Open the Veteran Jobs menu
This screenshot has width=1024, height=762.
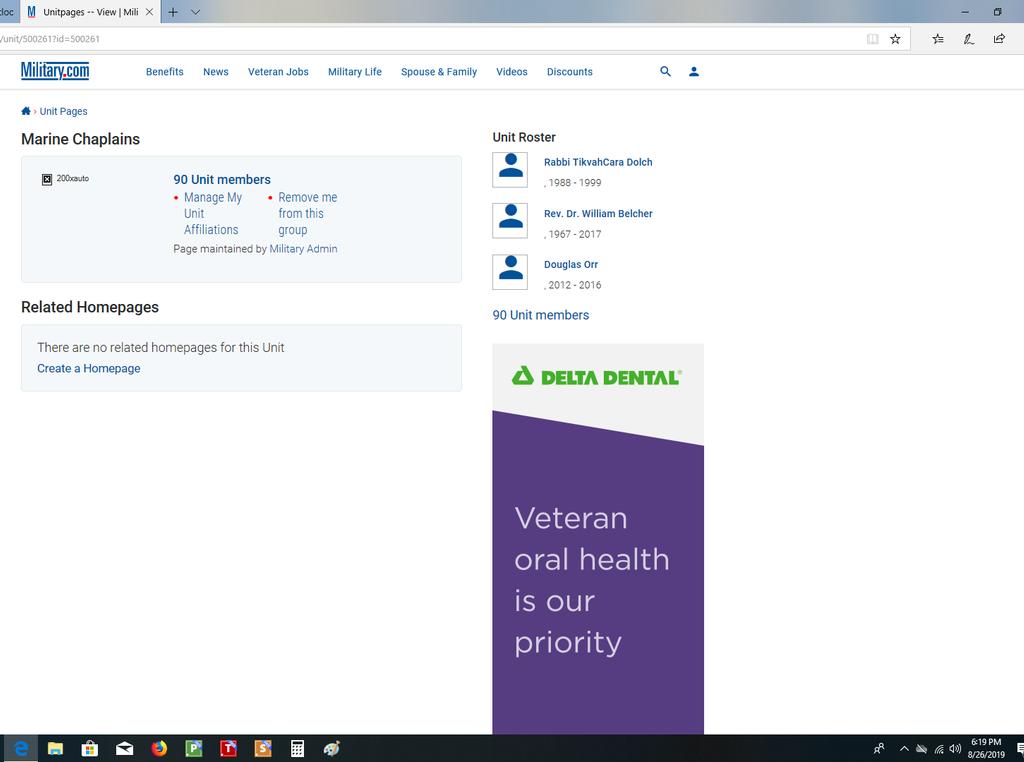(x=278, y=72)
